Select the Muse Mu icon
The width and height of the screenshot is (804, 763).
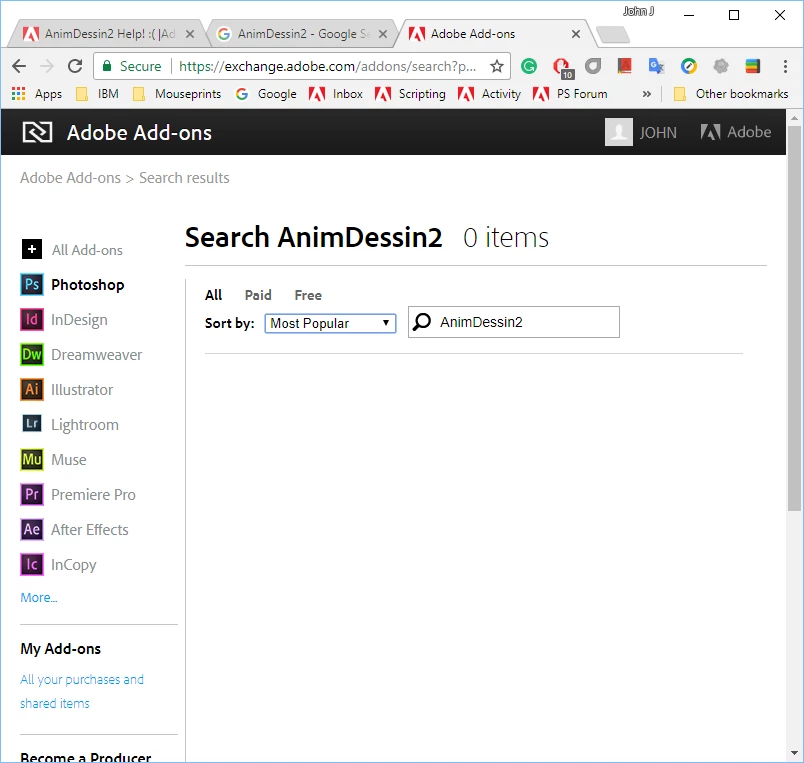[x=32, y=459]
